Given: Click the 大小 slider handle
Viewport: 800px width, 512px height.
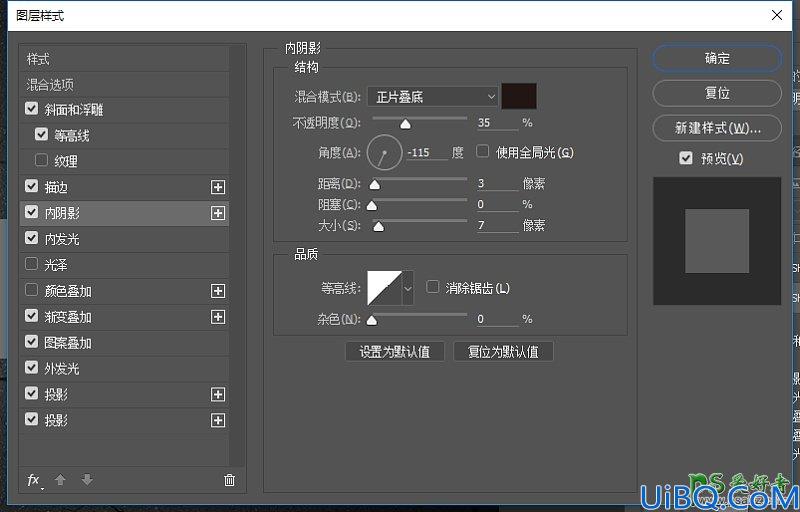Looking at the screenshot, I should [x=379, y=226].
